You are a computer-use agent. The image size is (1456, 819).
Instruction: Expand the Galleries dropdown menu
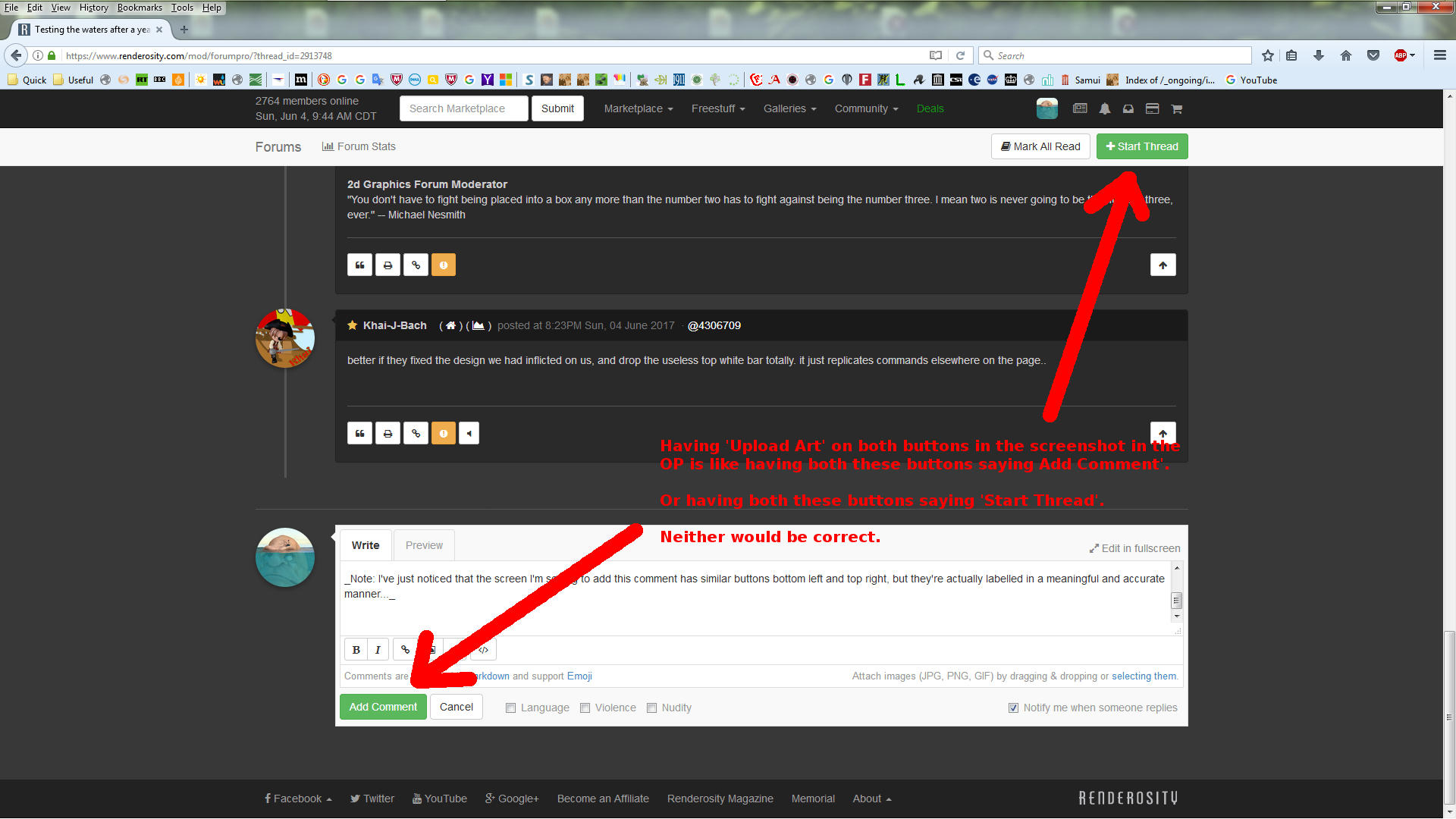pos(789,109)
